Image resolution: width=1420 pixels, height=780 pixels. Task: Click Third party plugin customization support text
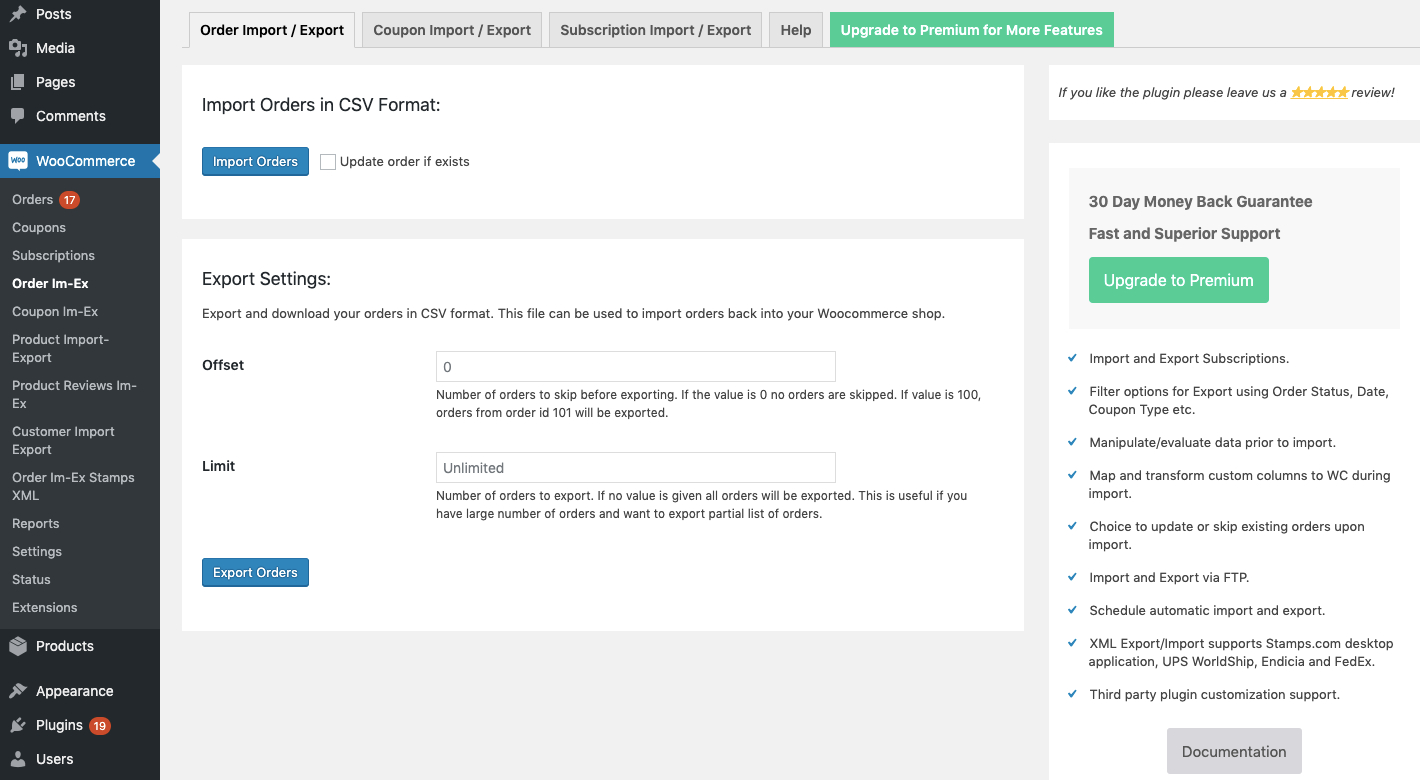pyautogui.click(x=1214, y=695)
